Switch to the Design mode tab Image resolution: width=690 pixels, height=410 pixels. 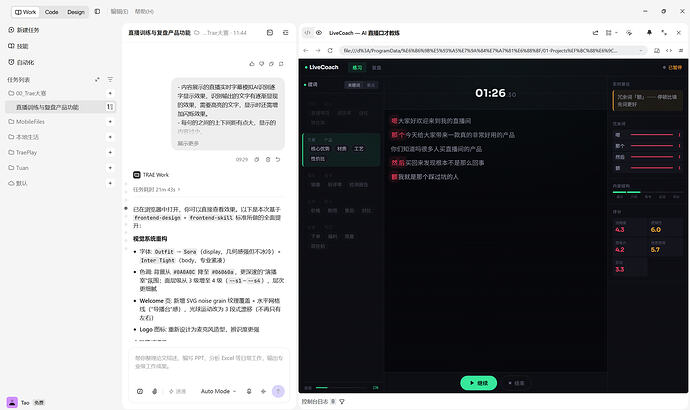[76, 12]
